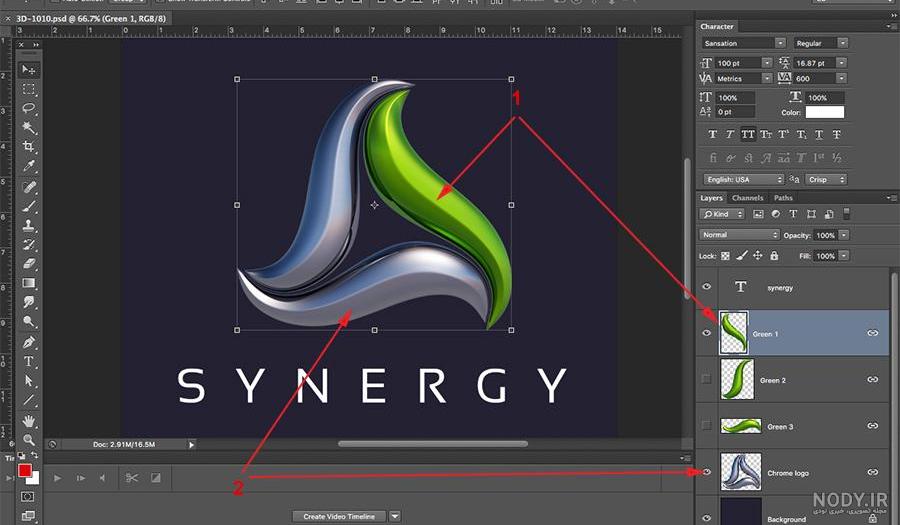Viewport: 900px width, 525px height.
Task: Hide the synergy text layer
Action: pos(707,286)
